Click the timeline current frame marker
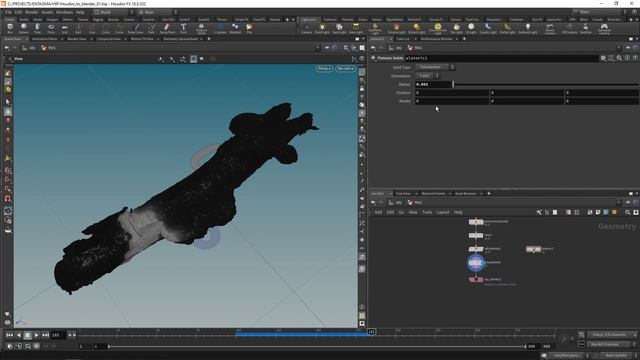 371,332
